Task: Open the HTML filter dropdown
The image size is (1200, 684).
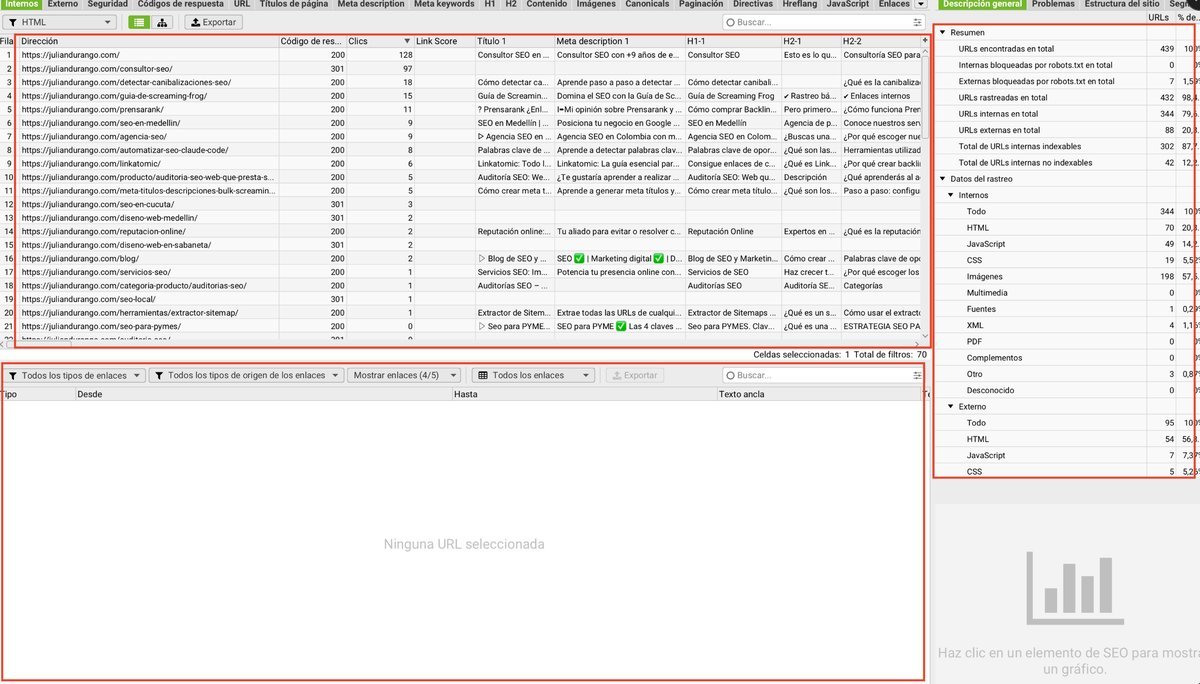Action: [60, 22]
